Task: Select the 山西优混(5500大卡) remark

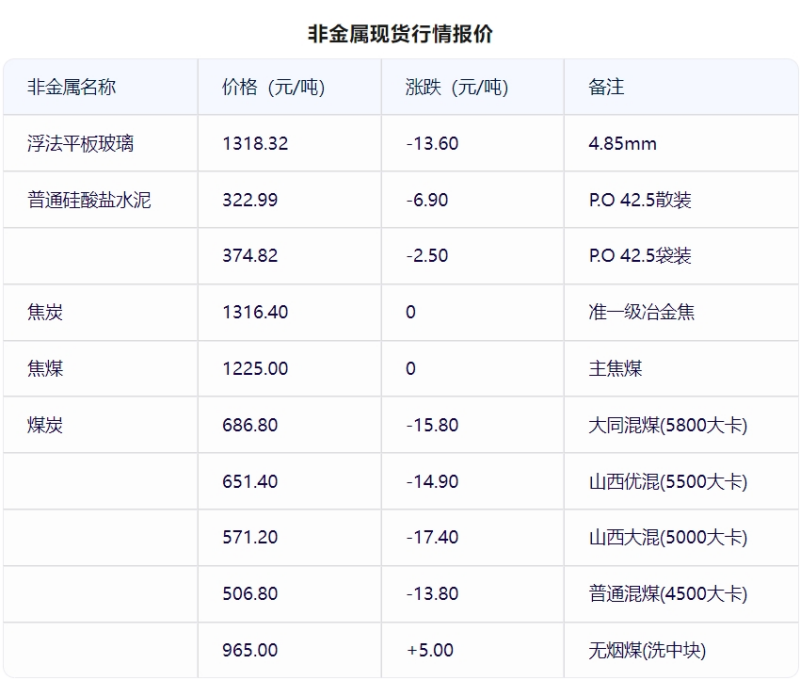Action: pos(668,481)
